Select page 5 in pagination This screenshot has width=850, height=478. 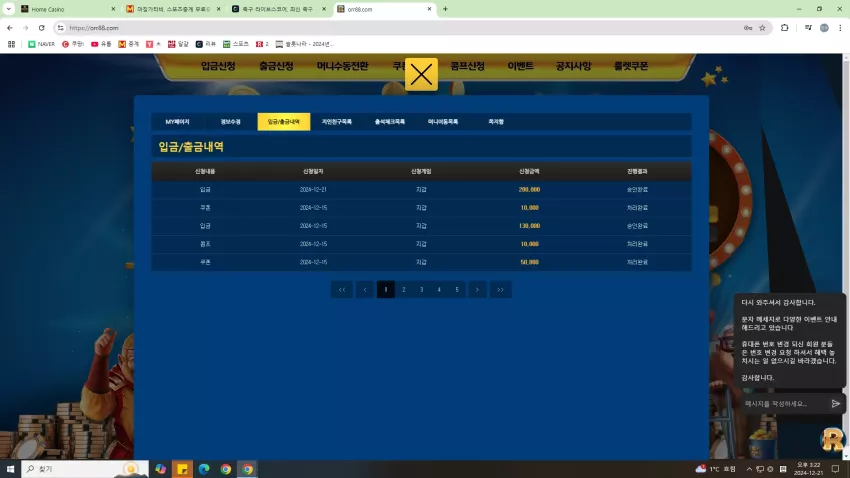[x=457, y=289]
